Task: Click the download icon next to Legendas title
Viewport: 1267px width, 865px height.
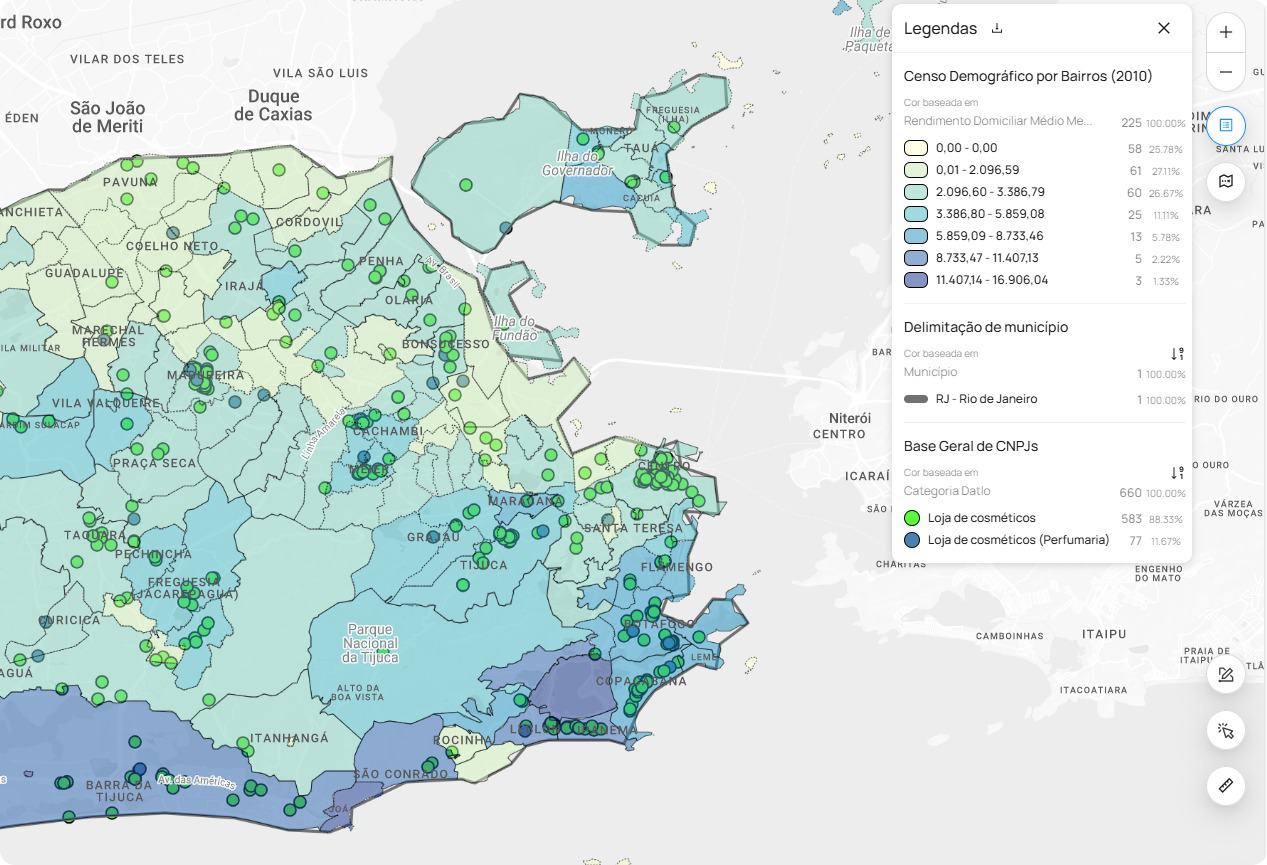Action: (x=996, y=29)
